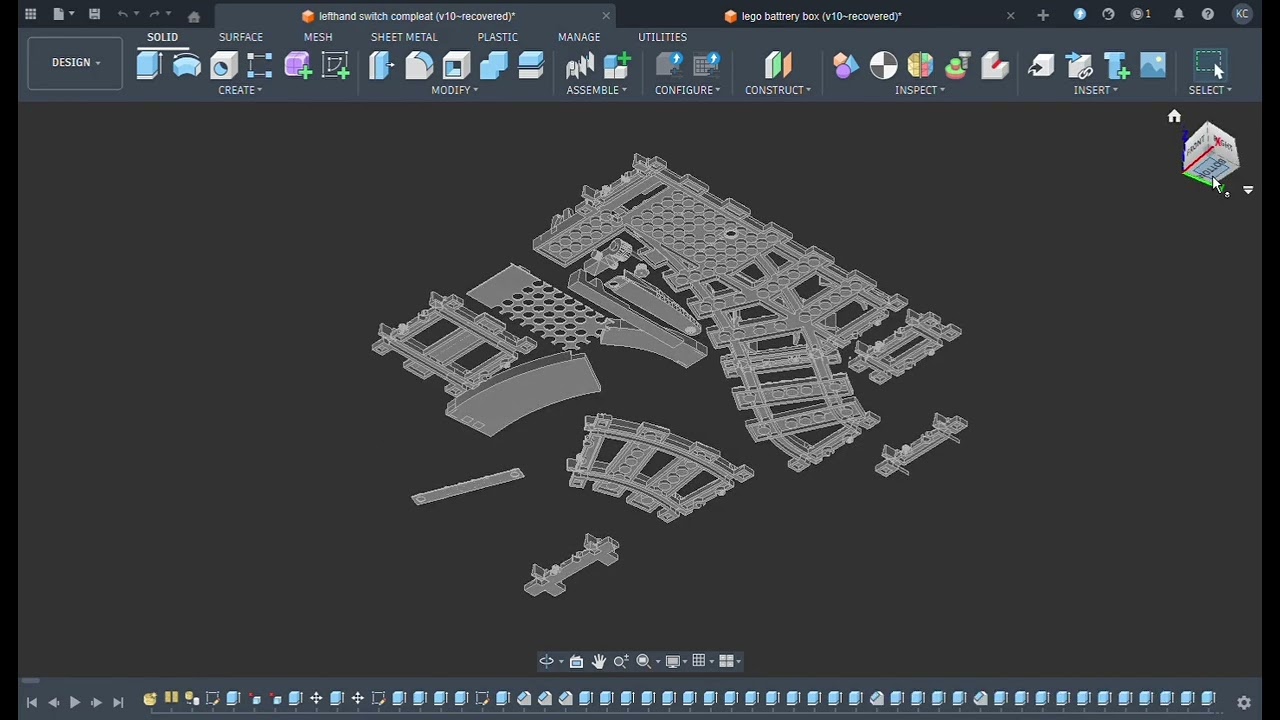
Task: Switch to the PLASTIC tab
Action: coord(497,37)
